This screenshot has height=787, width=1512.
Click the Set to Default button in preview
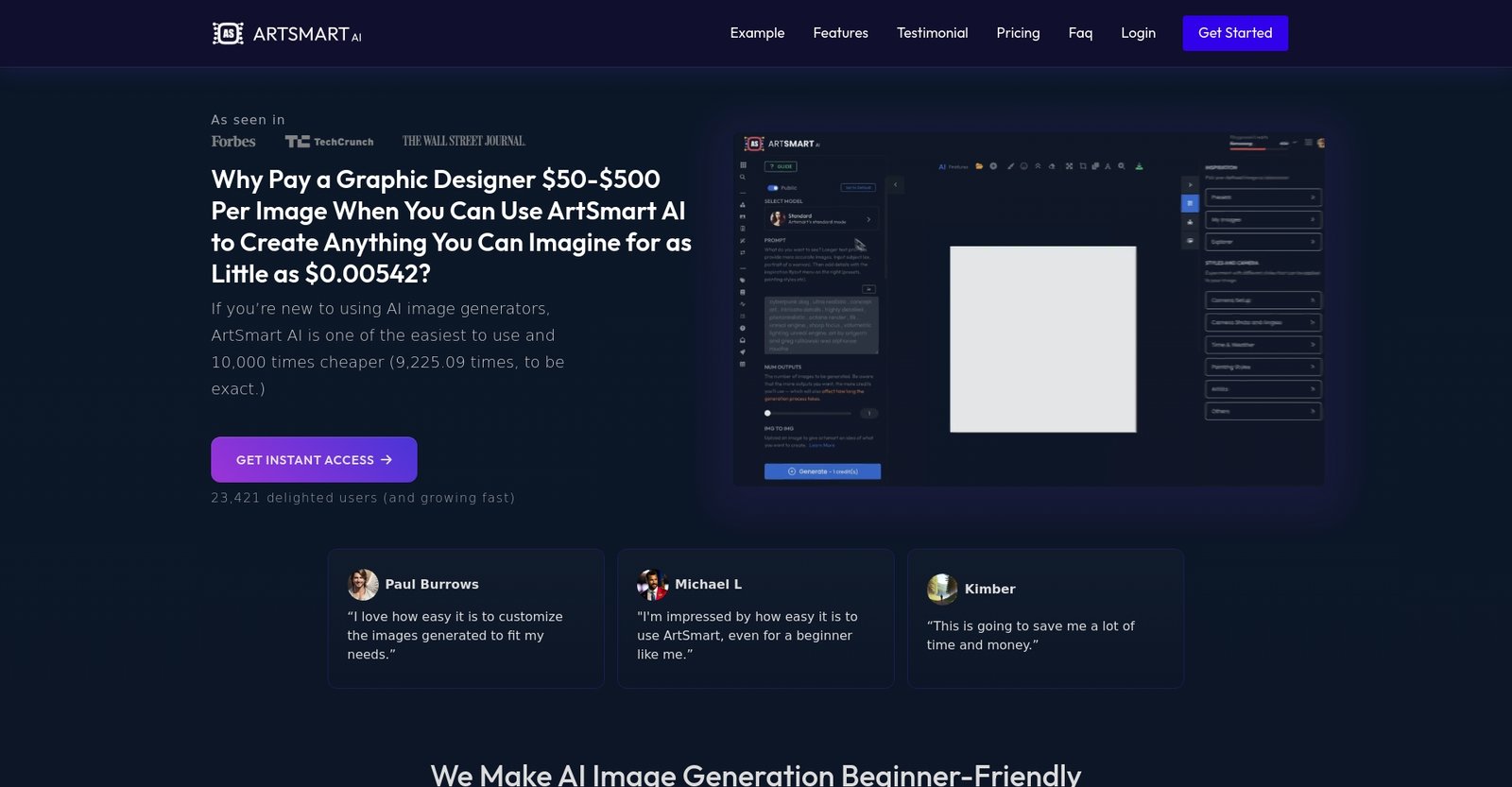858,187
